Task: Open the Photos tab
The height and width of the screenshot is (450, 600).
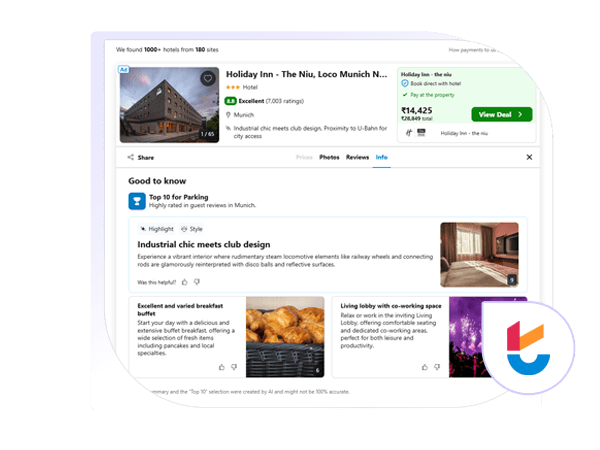Action: click(329, 157)
